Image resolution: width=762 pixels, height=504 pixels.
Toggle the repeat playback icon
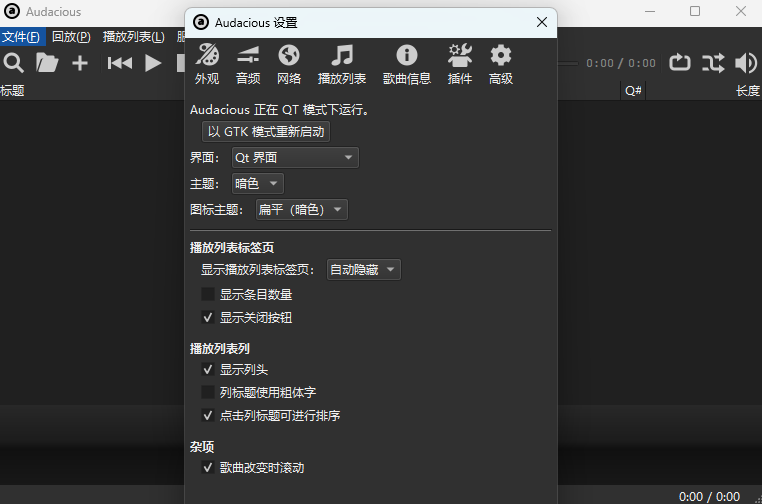coord(680,63)
